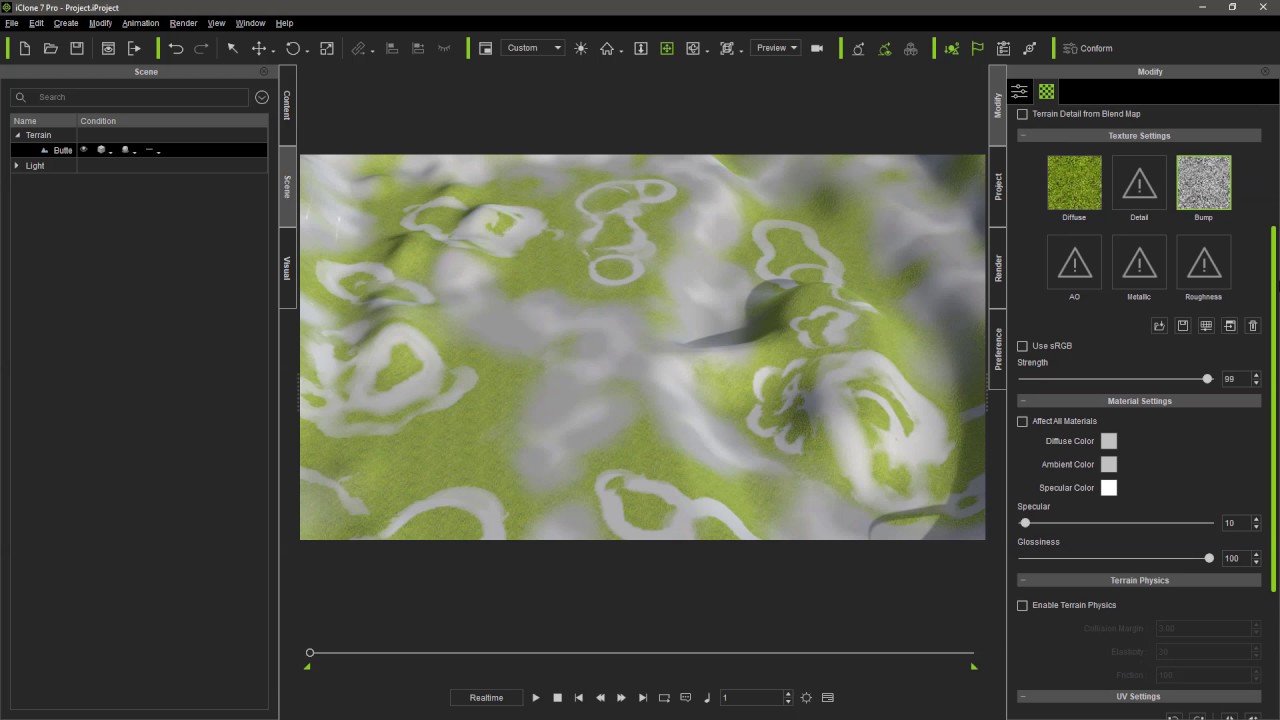Open the Render menu
This screenshot has width=1280, height=720.
tap(184, 23)
